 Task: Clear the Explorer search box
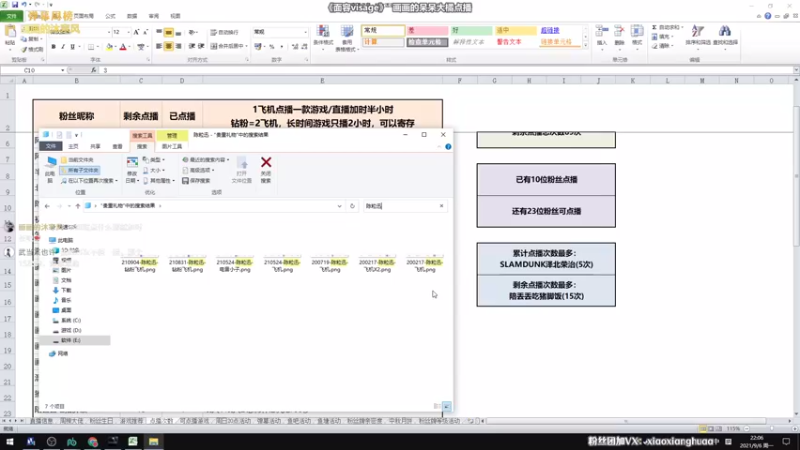(x=441, y=206)
